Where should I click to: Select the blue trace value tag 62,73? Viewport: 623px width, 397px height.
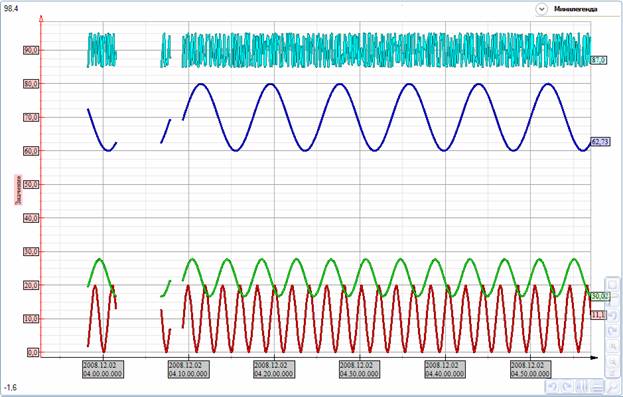click(600, 142)
